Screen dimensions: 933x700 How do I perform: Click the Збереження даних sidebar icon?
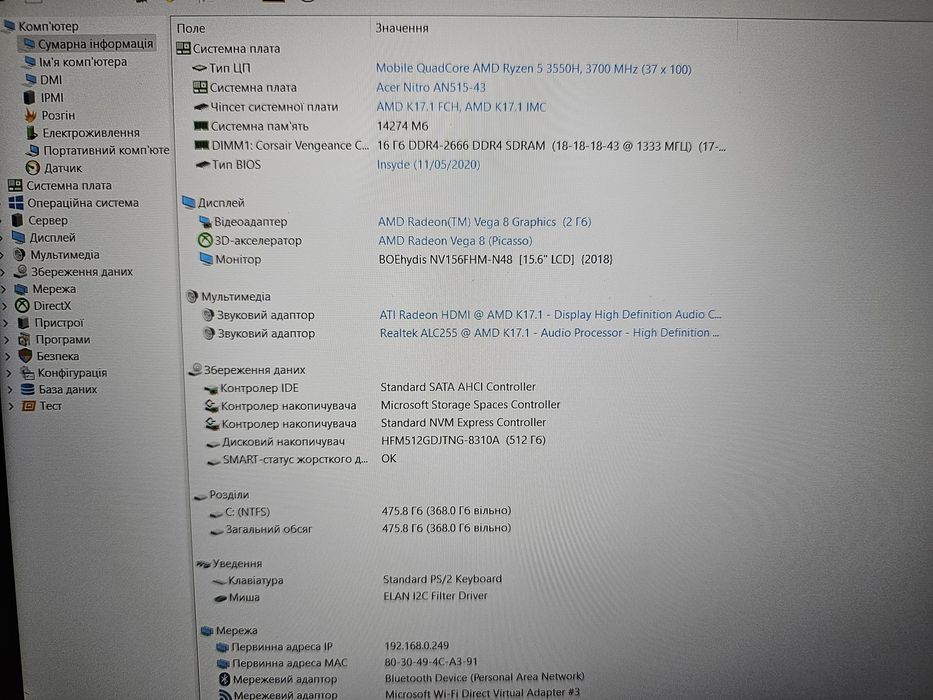coord(21,271)
